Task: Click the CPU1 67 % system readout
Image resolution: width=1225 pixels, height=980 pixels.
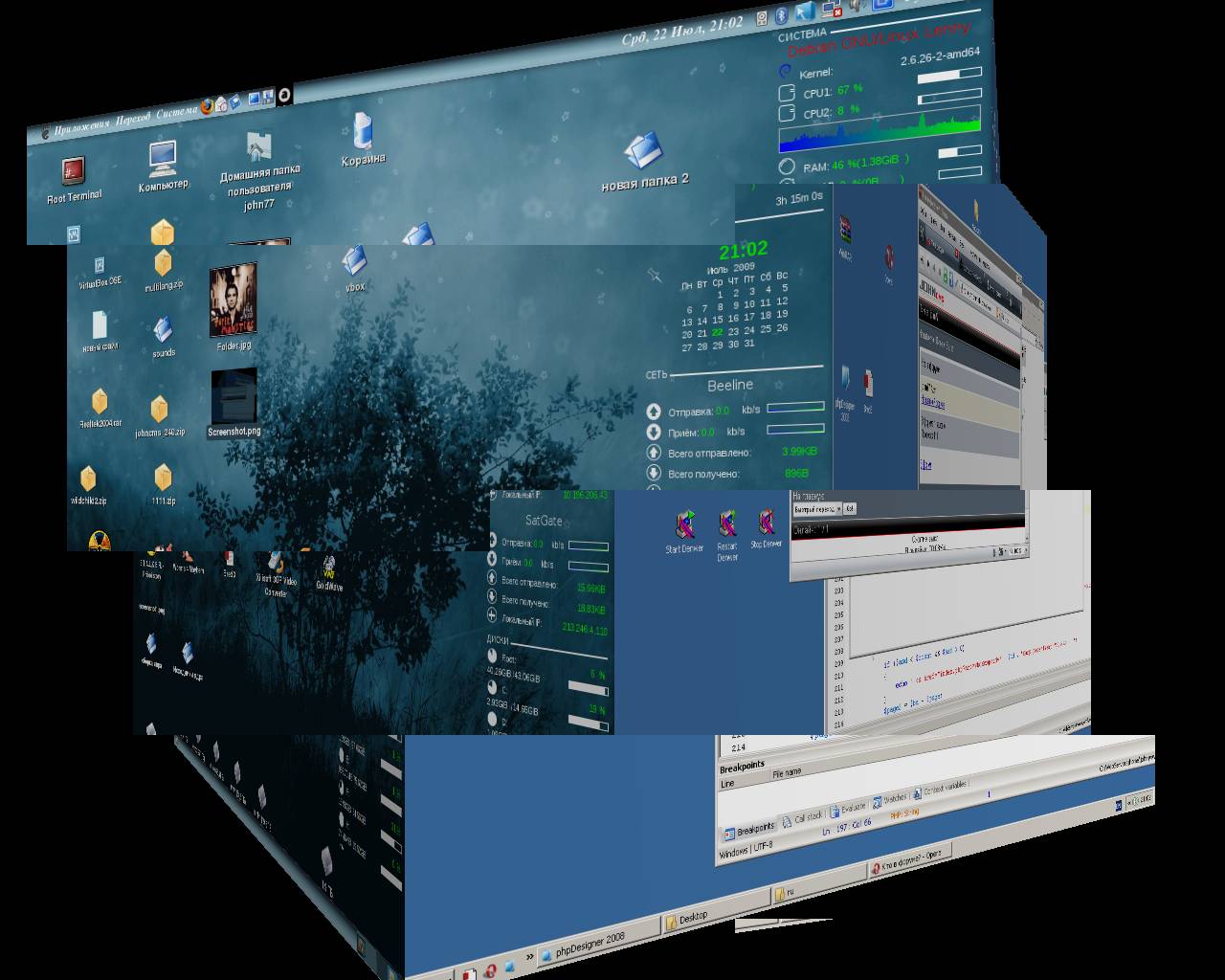Action: click(x=833, y=91)
